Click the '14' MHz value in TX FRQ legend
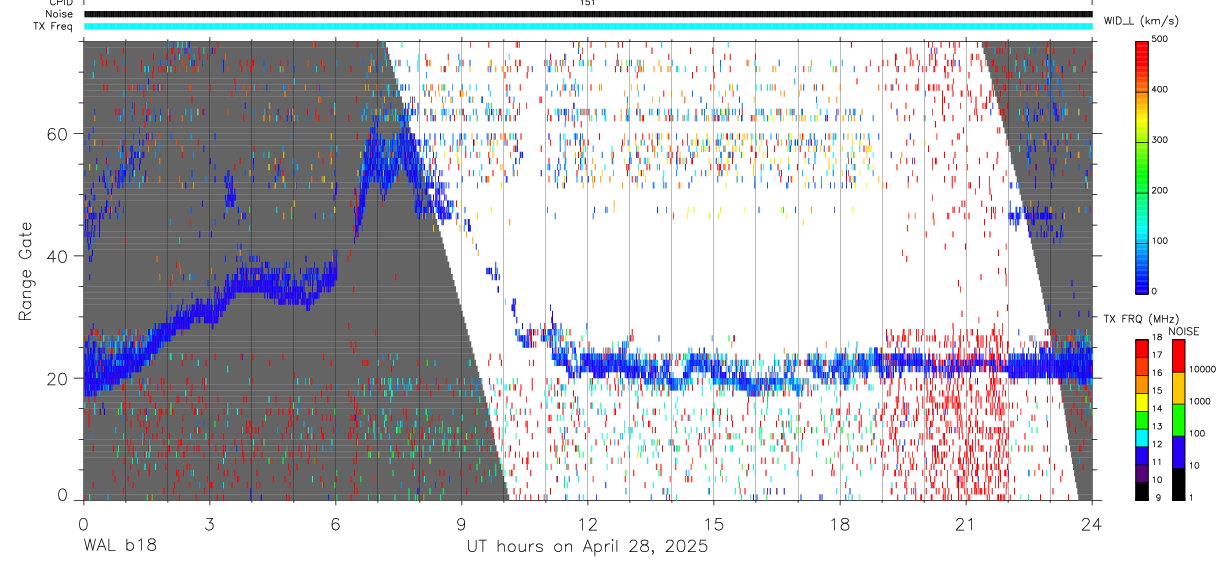Viewport: 1228px width, 567px height. (x=1156, y=409)
